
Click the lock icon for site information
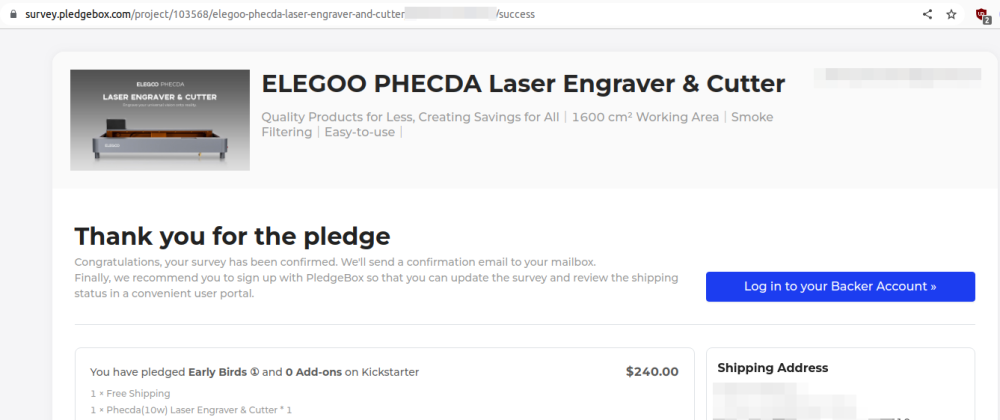[x=14, y=14]
